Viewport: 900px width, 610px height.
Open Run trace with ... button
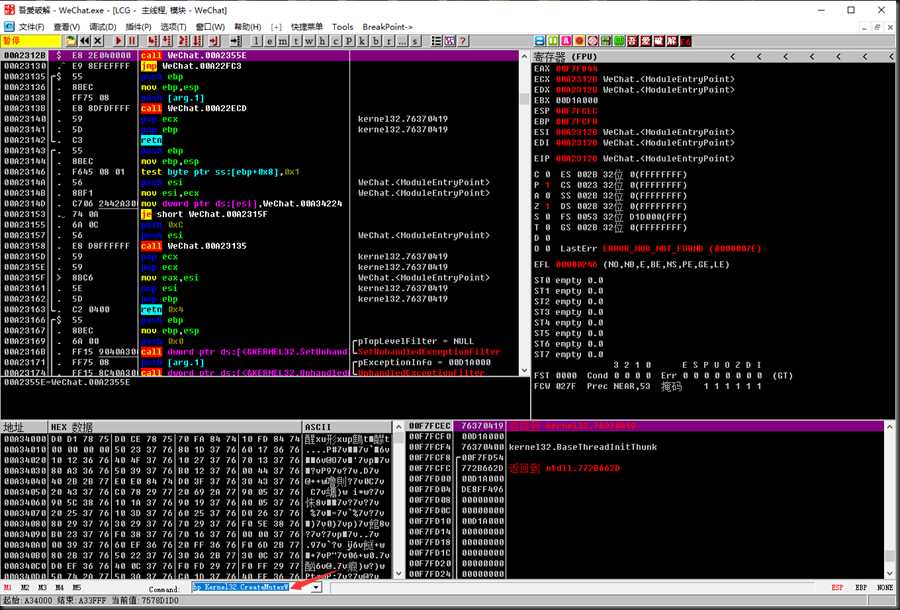402,41
